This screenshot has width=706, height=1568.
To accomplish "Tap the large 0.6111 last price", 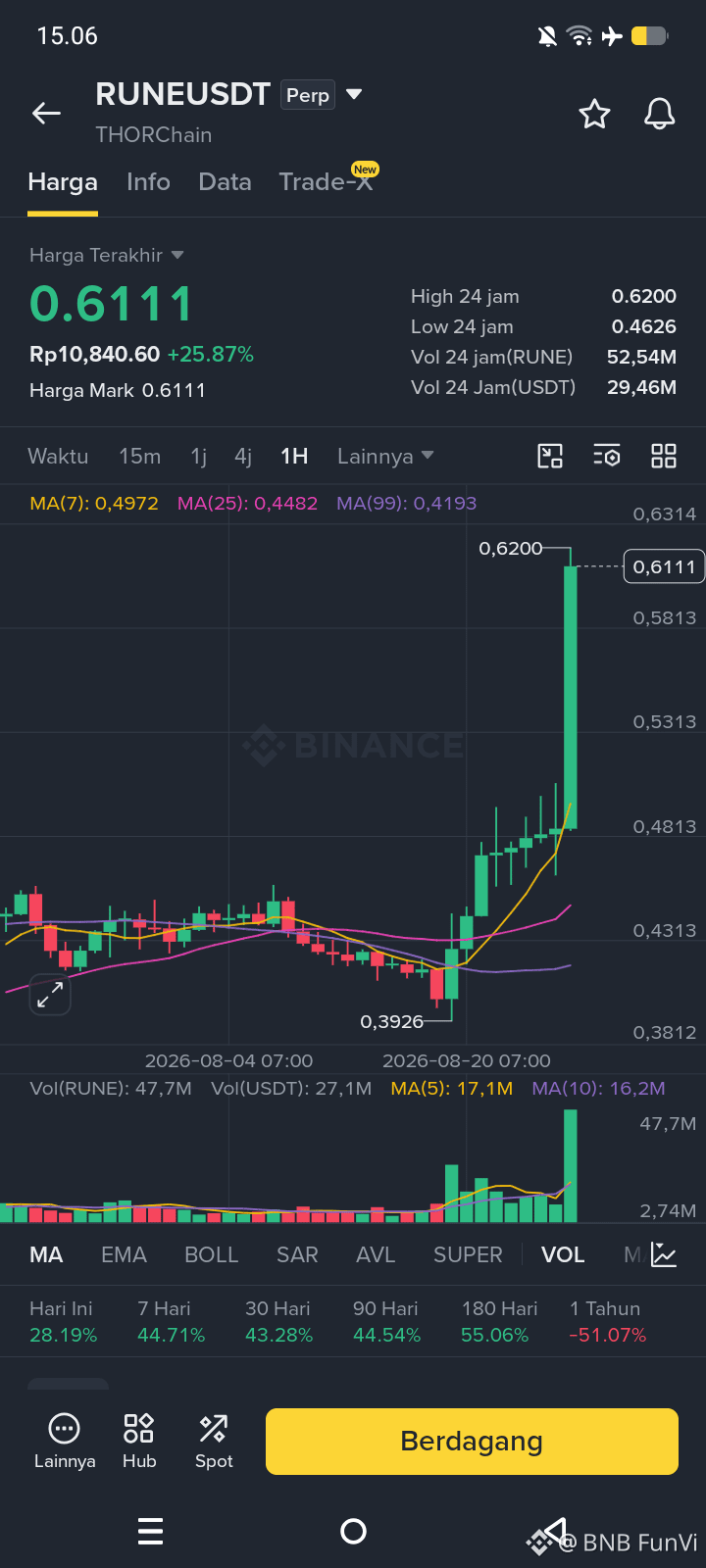I will pos(111,304).
